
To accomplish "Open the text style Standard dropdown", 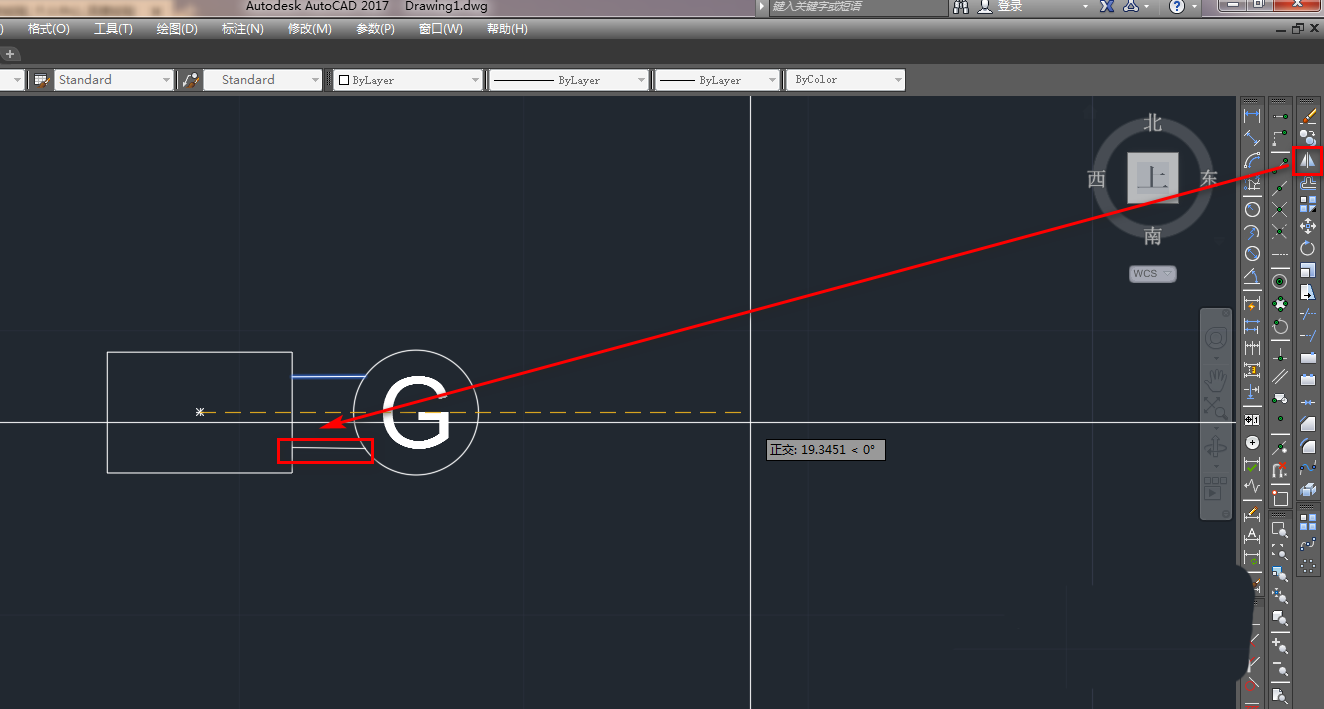I will tap(114, 80).
